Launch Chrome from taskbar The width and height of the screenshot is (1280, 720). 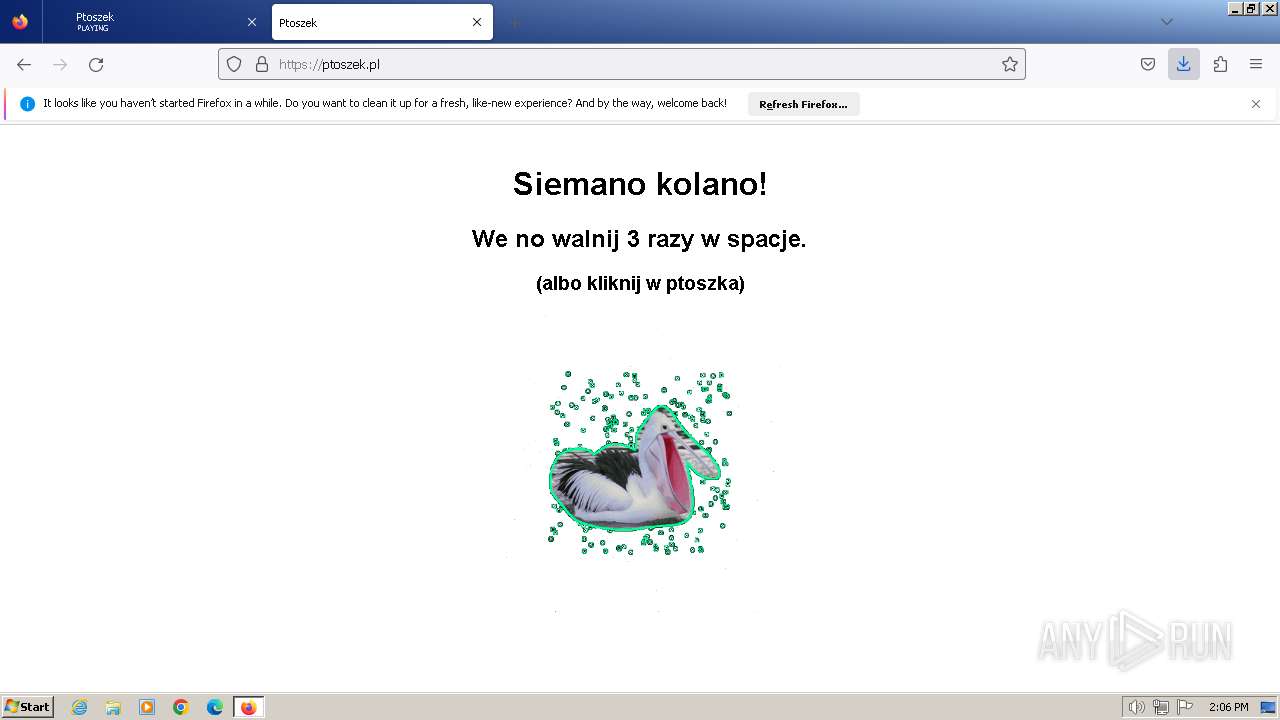(181, 707)
